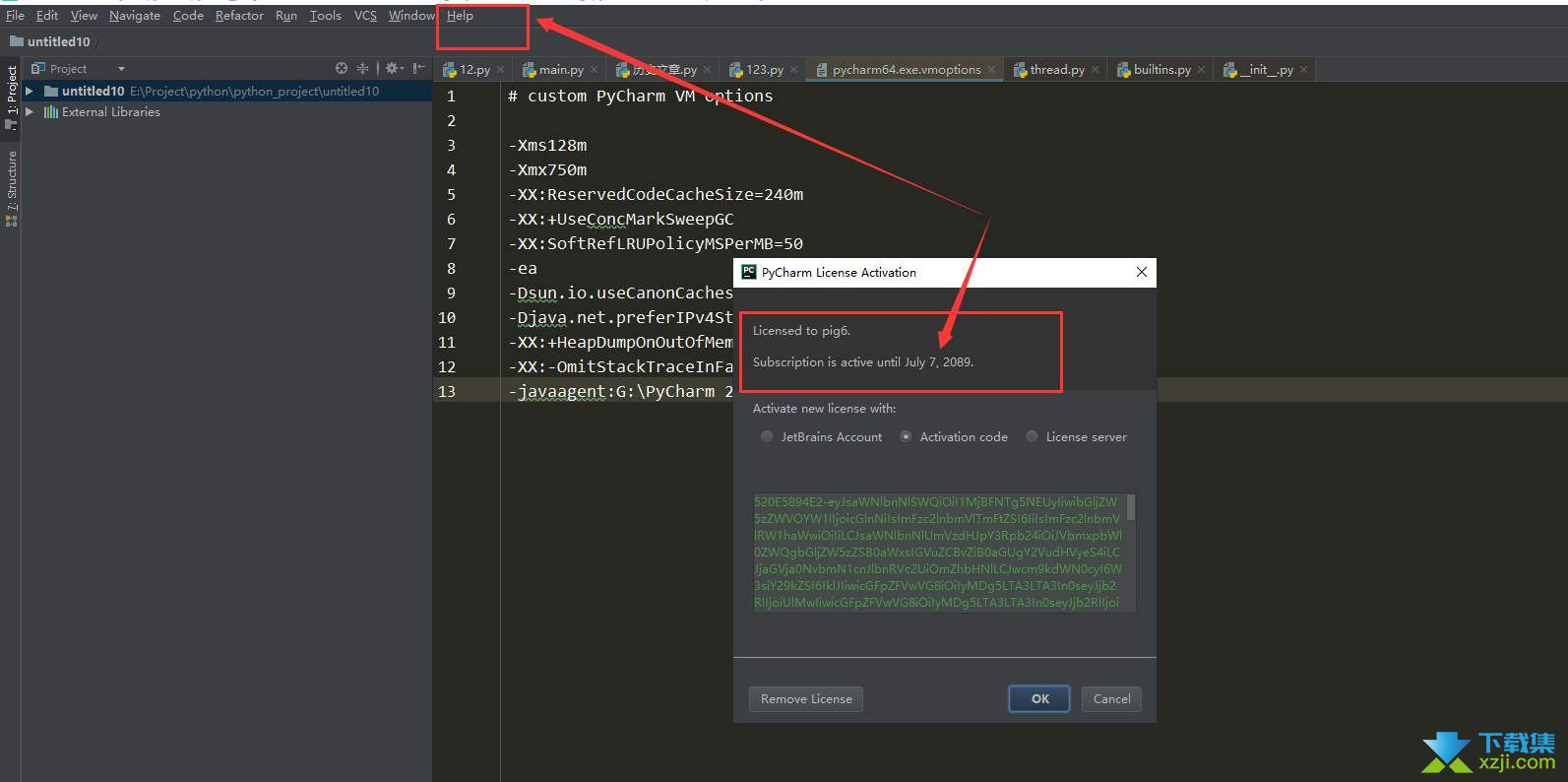This screenshot has width=1568, height=782.
Task: Hide the Project panel using the hide icon
Action: 418,68
